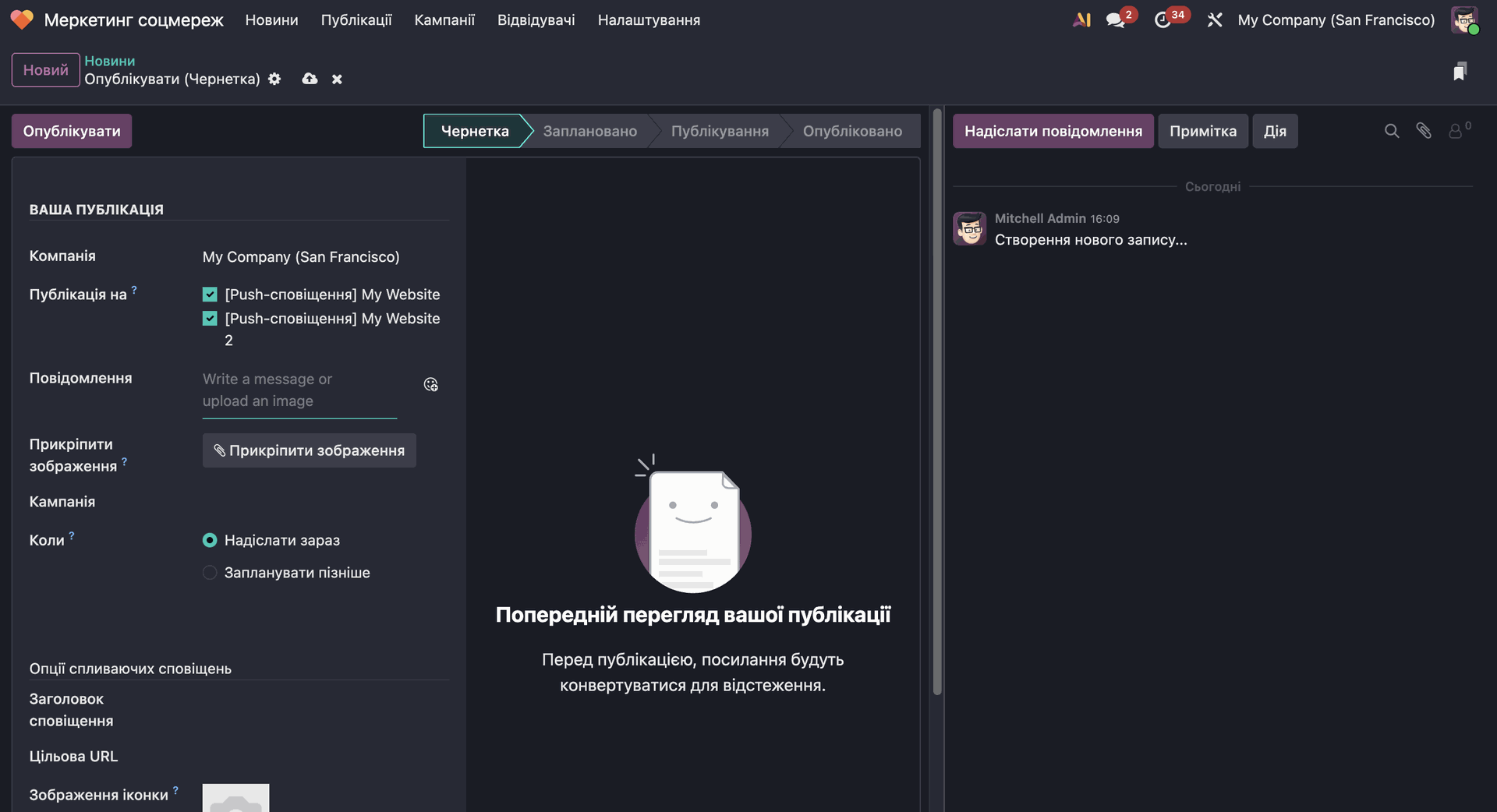Click the debug tools wrench icon
Image resolution: width=1497 pixels, height=812 pixels.
point(1214,20)
